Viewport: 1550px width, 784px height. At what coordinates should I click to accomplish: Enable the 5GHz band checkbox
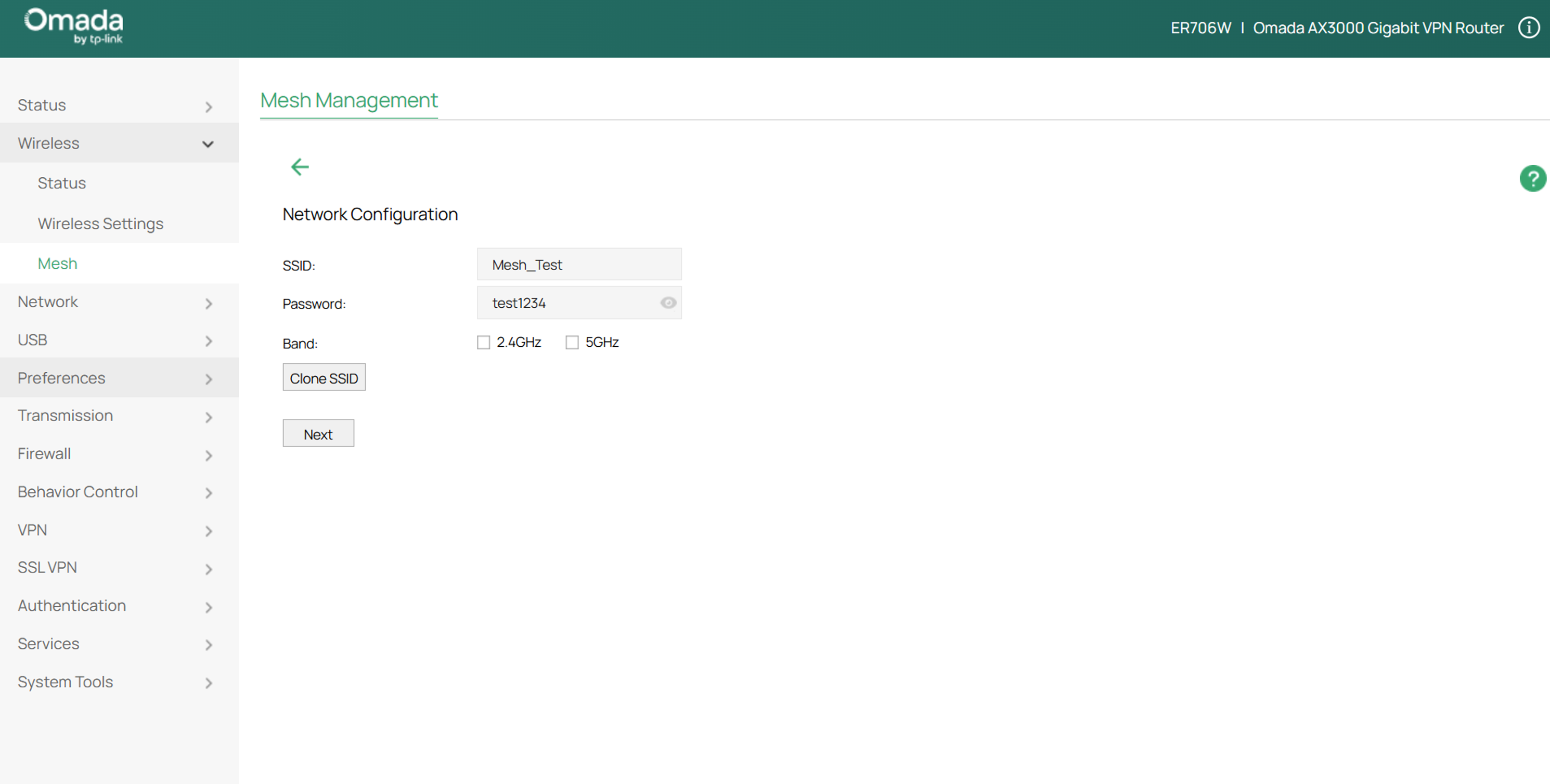click(x=572, y=343)
